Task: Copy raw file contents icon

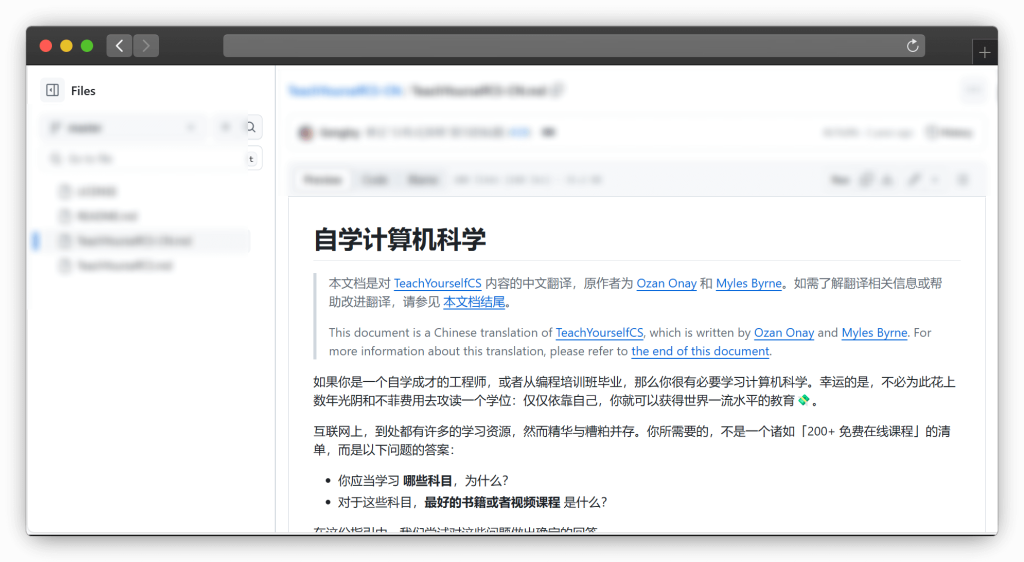Action: pos(866,180)
